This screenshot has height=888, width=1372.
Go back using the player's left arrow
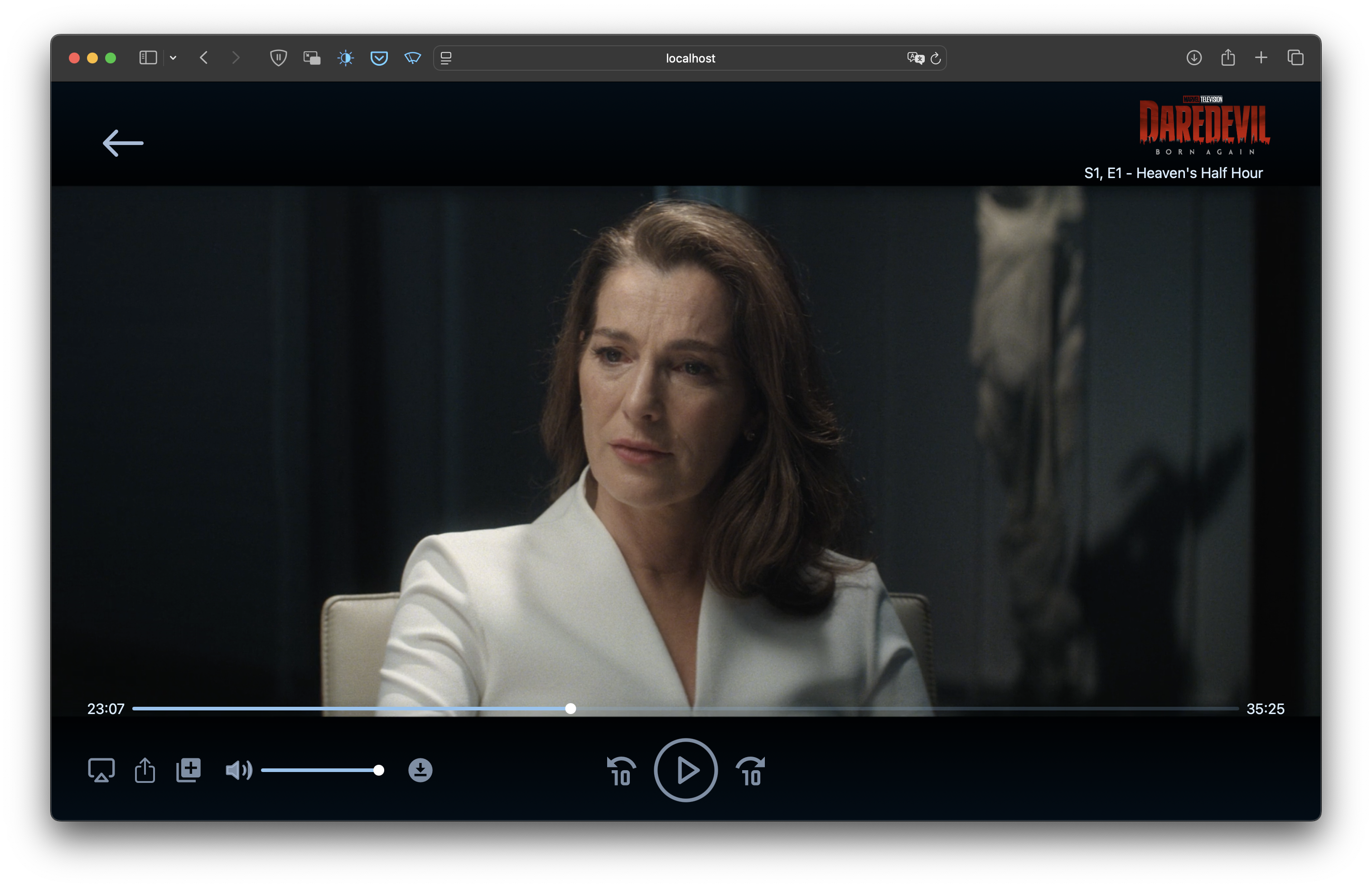(123, 143)
